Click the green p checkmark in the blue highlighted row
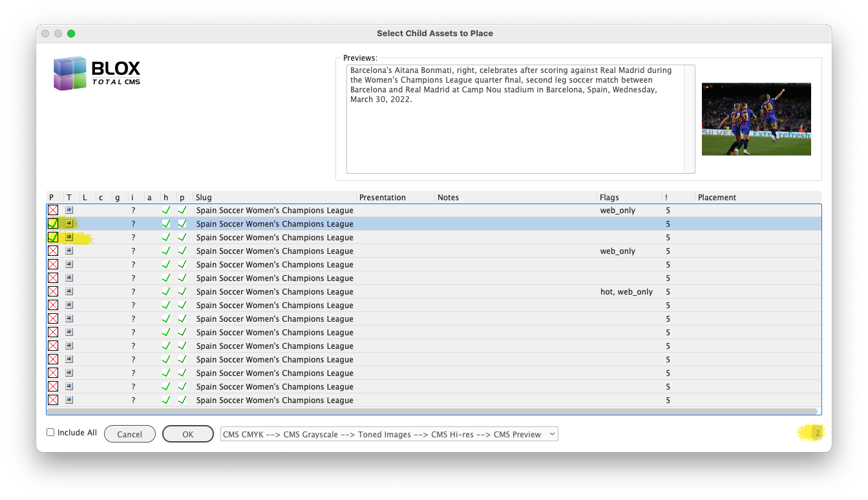 tap(182, 224)
